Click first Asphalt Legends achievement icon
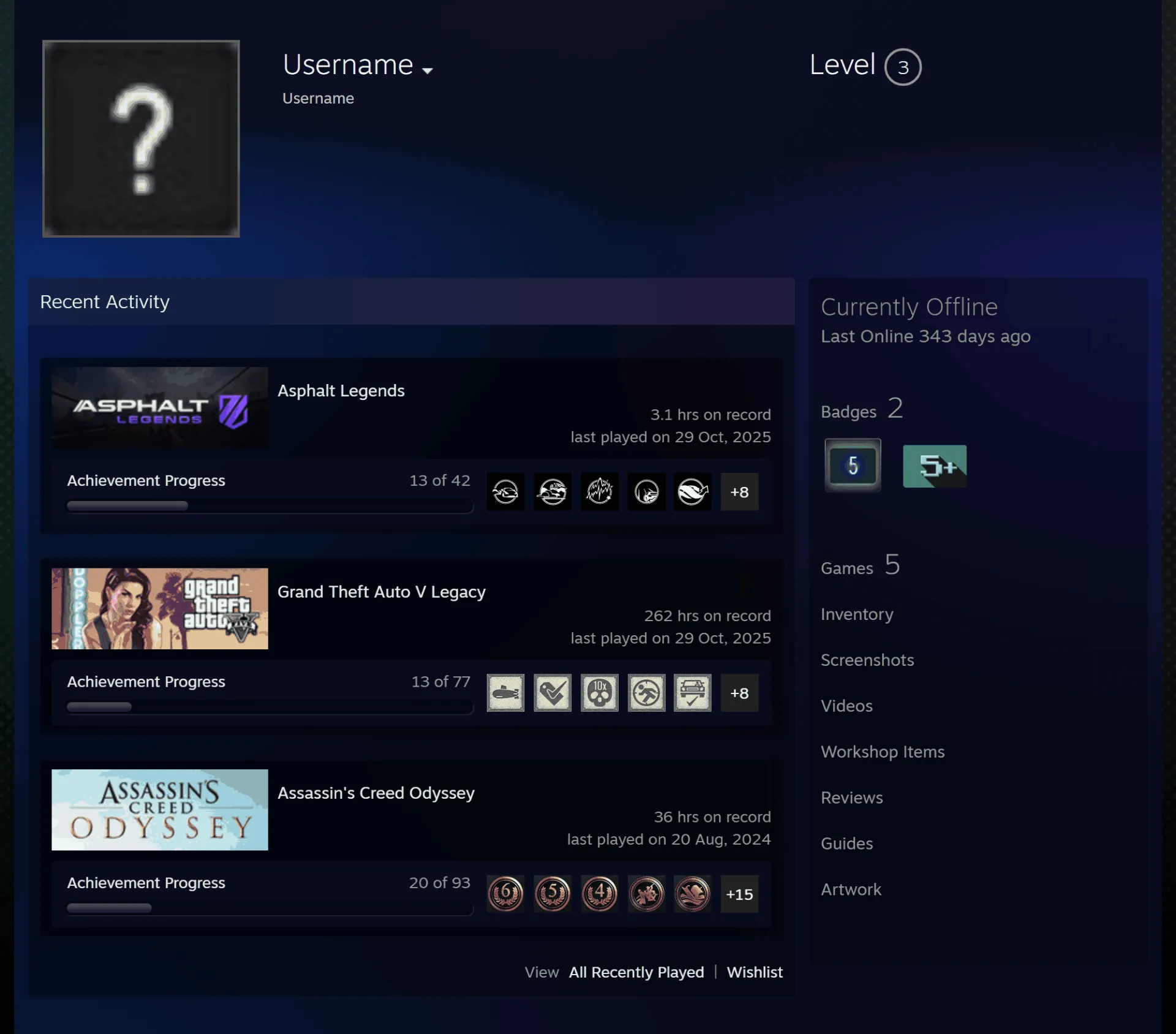1176x1034 pixels. click(x=505, y=491)
